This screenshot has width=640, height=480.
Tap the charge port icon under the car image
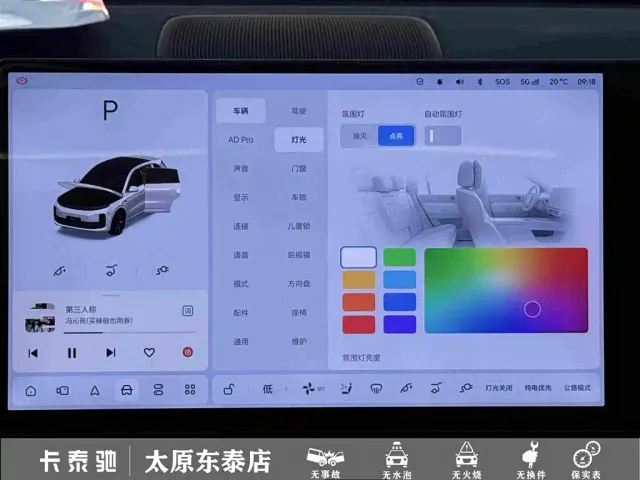[162, 270]
